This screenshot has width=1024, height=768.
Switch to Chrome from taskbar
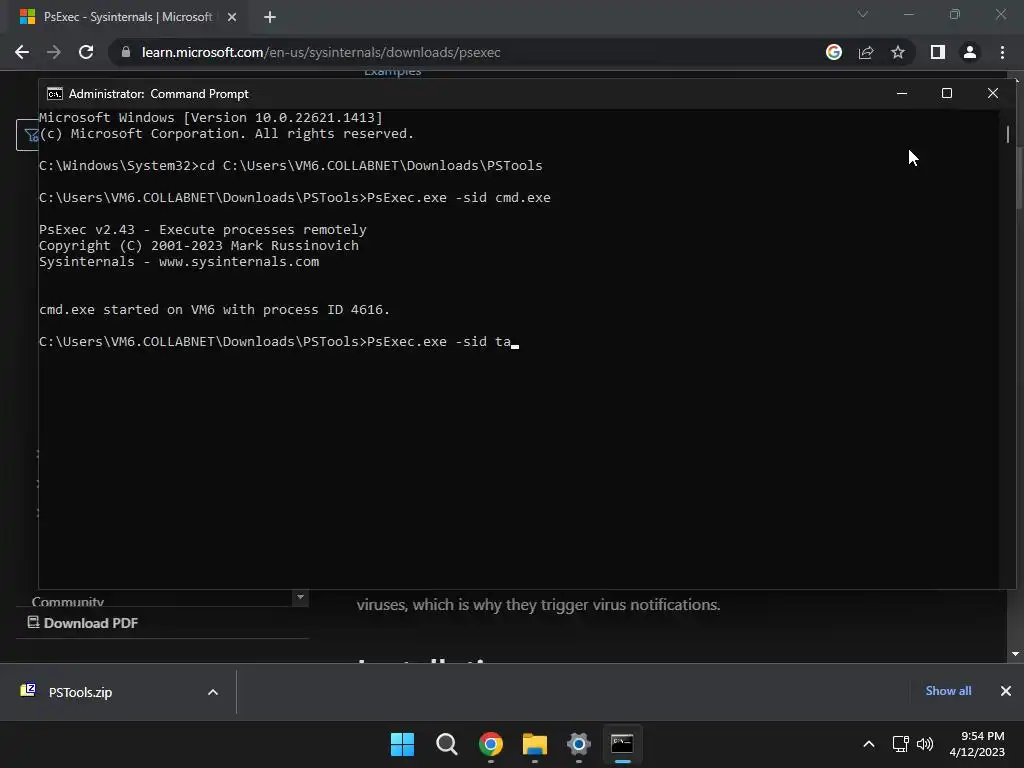click(490, 744)
